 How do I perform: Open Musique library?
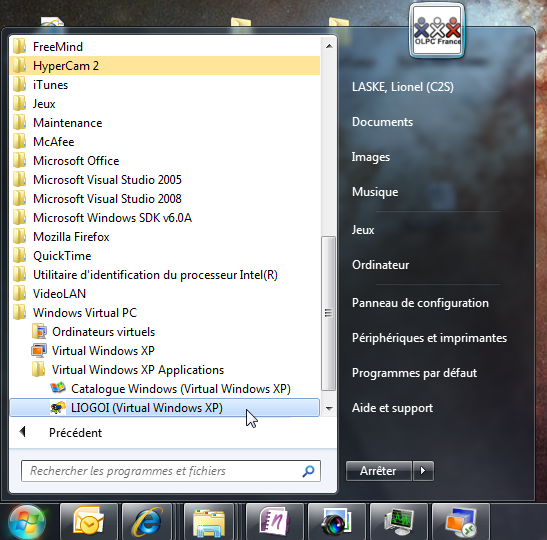tap(375, 192)
